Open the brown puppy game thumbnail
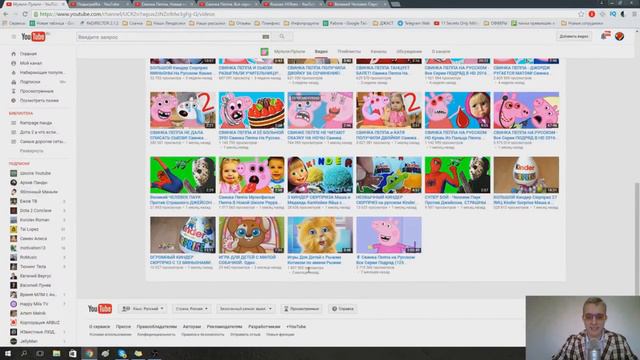 point(251,235)
